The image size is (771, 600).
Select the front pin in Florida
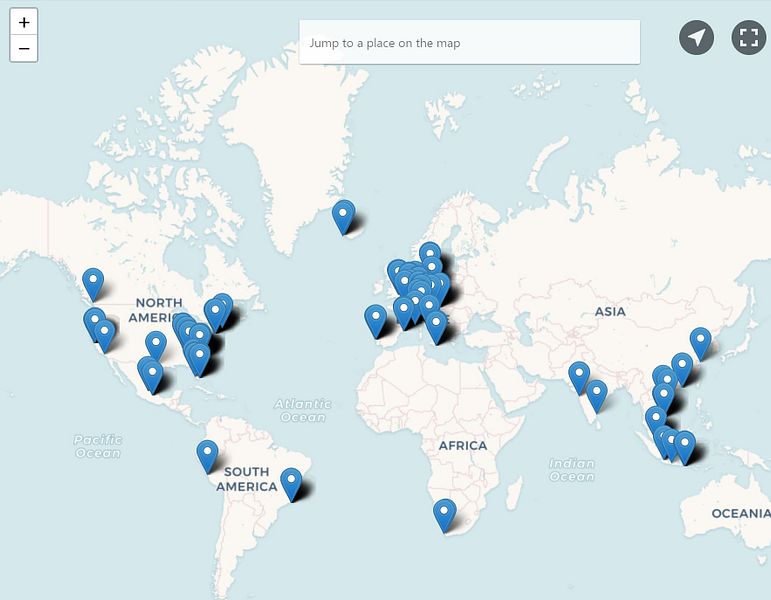200,359
